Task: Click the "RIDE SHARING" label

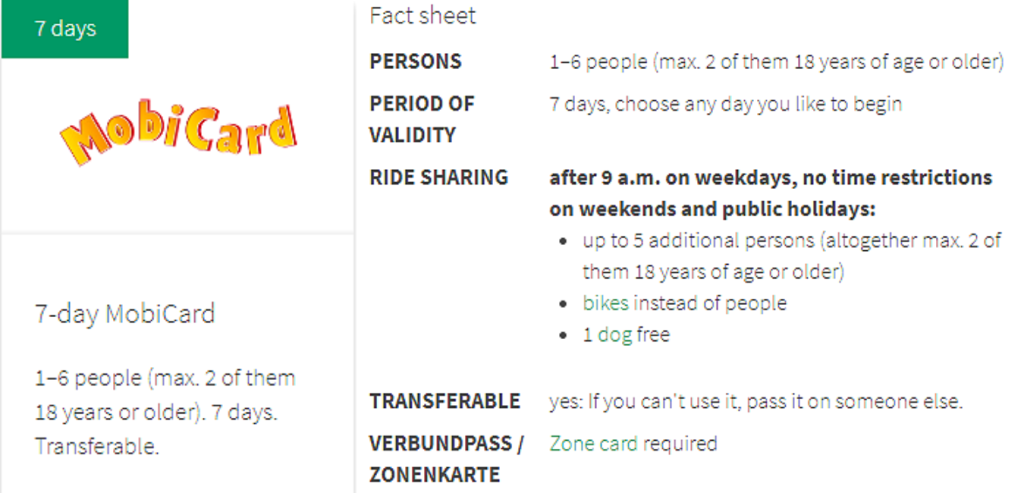Action: point(439,178)
